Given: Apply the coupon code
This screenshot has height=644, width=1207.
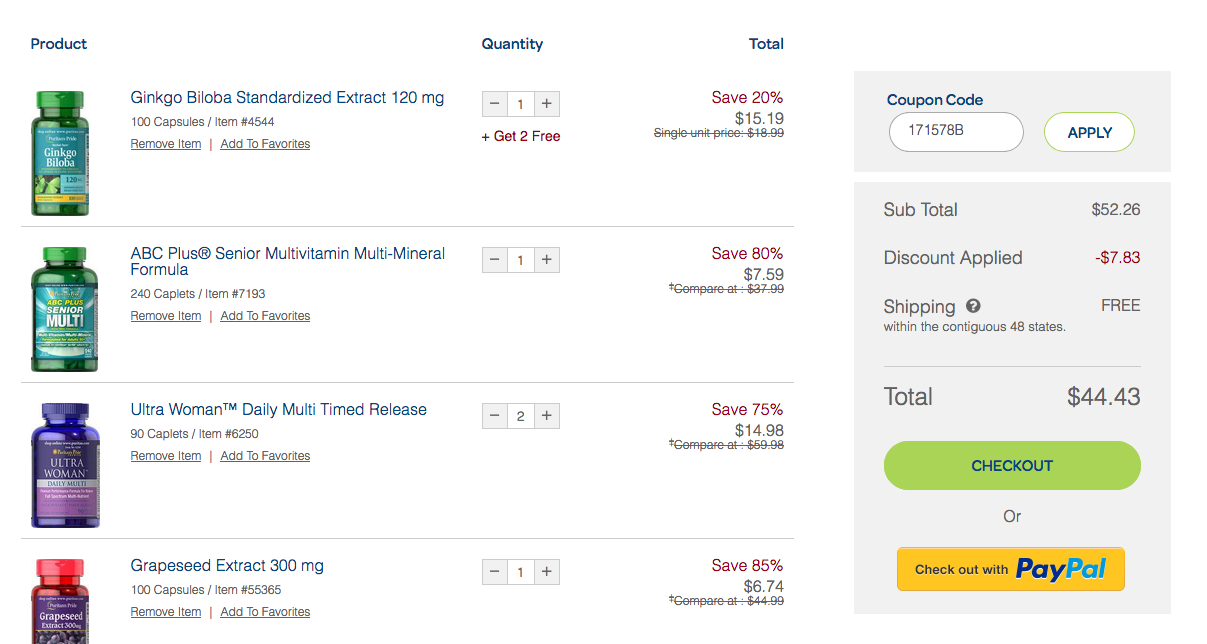Looking at the screenshot, I should point(1089,132).
